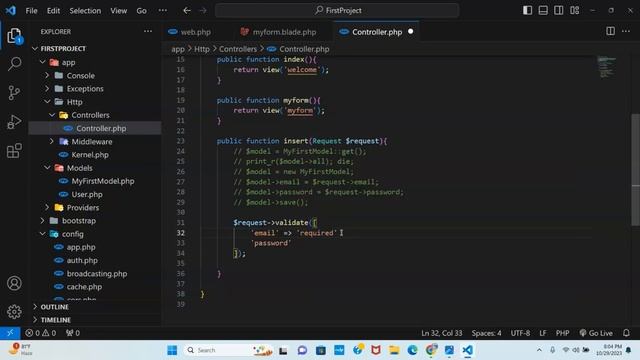The image size is (640, 360).
Task: Open the Selection menu
Action: click(x=85, y=11)
